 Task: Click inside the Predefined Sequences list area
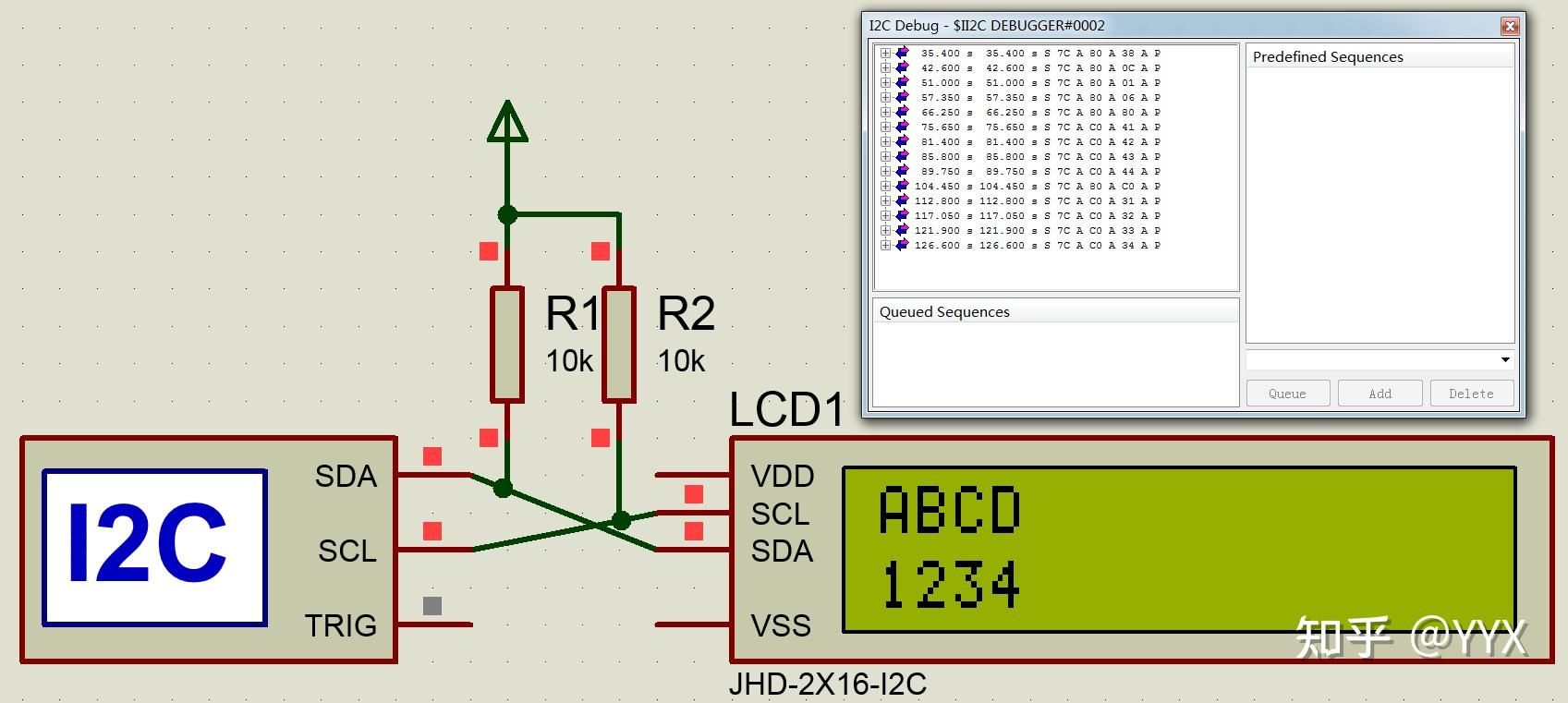tap(1380, 203)
